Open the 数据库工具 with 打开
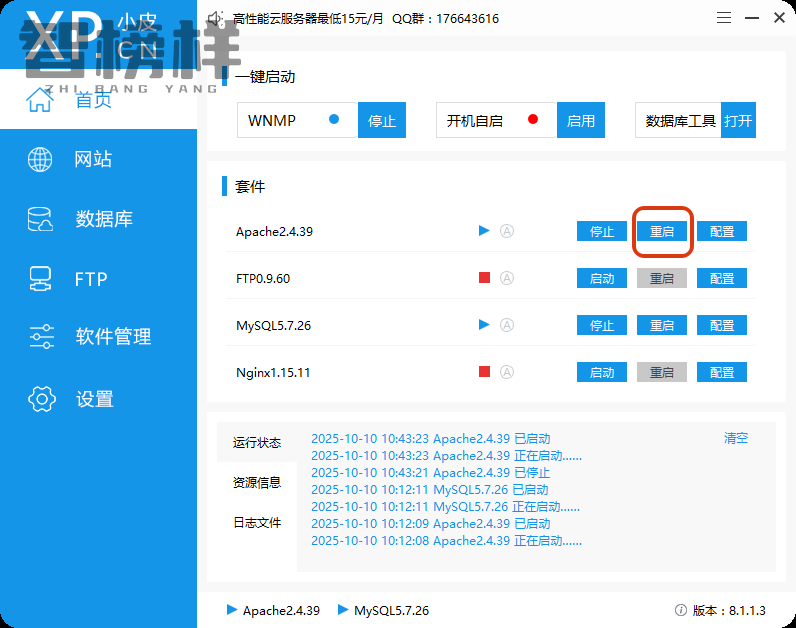Screen dimensions: 796x628 pyautogui.click(x=738, y=120)
